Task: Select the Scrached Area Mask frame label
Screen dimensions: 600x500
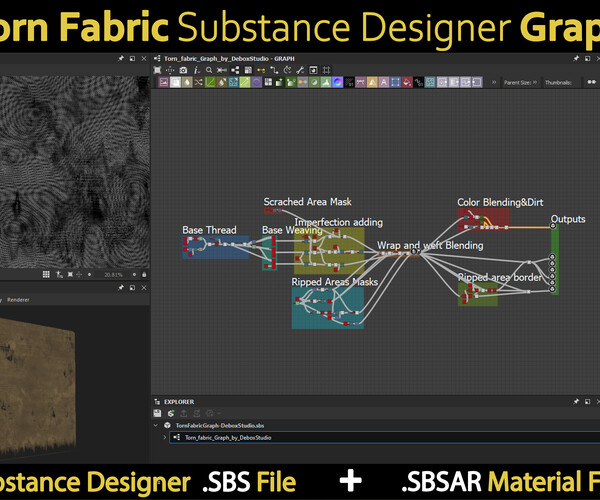Action: click(x=307, y=202)
